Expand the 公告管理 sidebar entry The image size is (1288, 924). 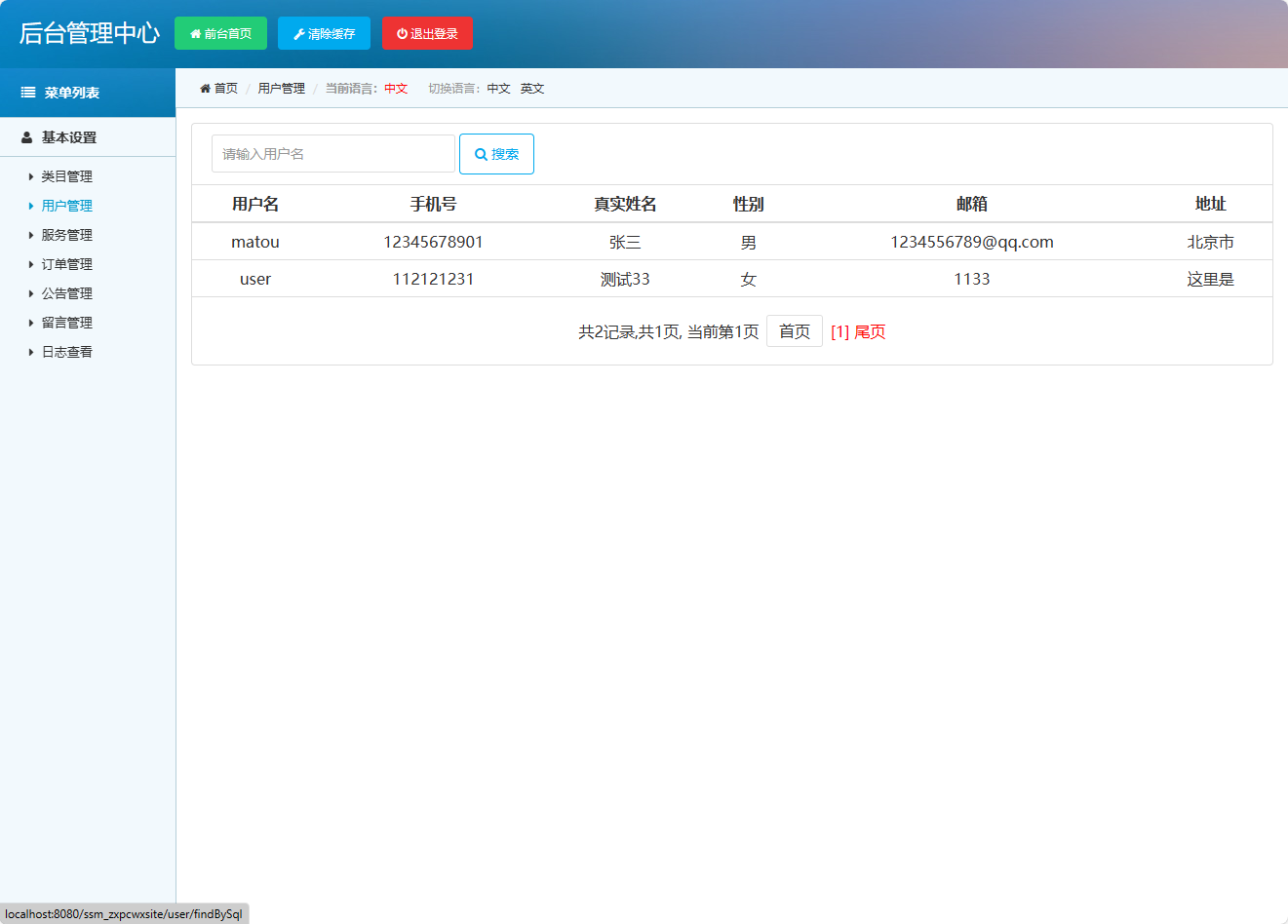tap(66, 292)
